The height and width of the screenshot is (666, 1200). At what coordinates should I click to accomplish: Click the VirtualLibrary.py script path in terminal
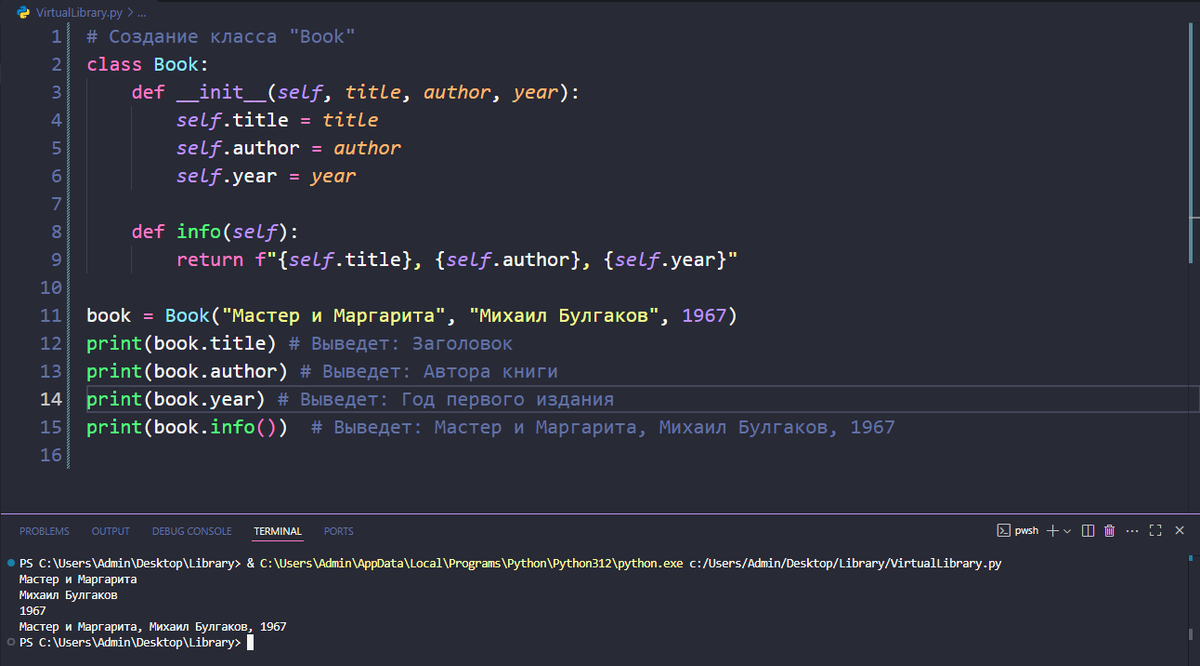pos(846,564)
